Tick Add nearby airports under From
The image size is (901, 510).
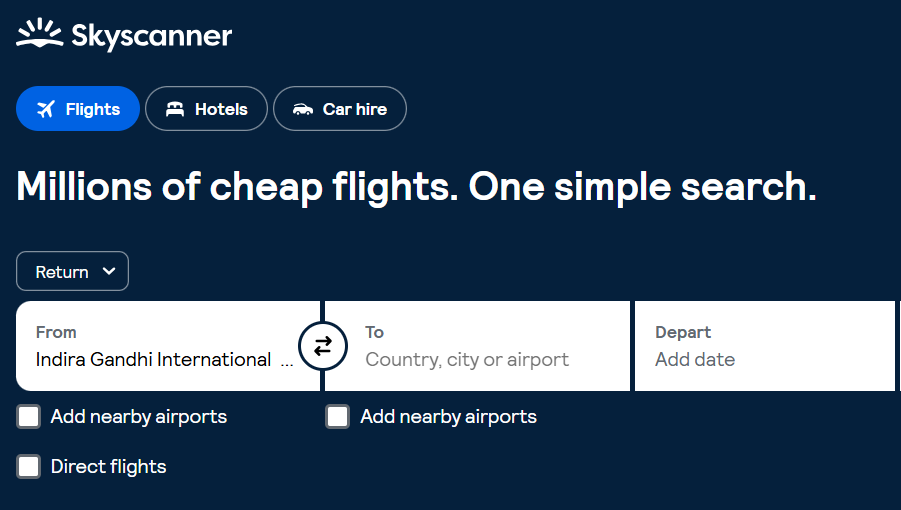tap(29, 417)
